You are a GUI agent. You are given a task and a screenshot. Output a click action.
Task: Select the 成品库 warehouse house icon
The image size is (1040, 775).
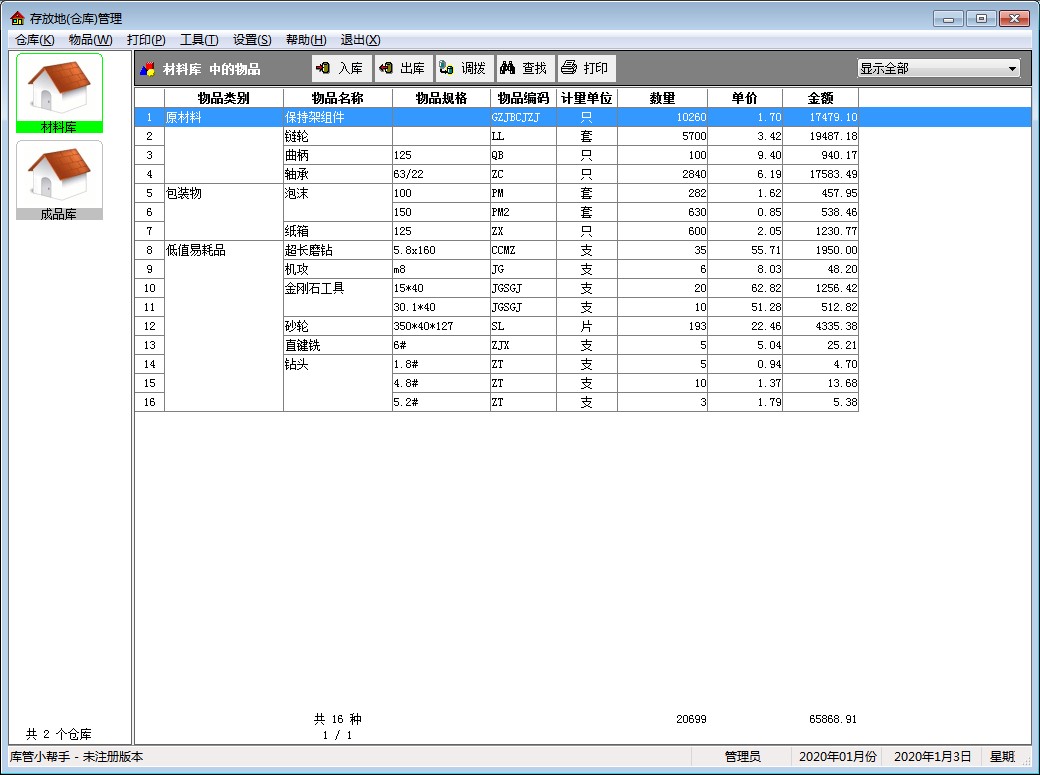[59, 174]
